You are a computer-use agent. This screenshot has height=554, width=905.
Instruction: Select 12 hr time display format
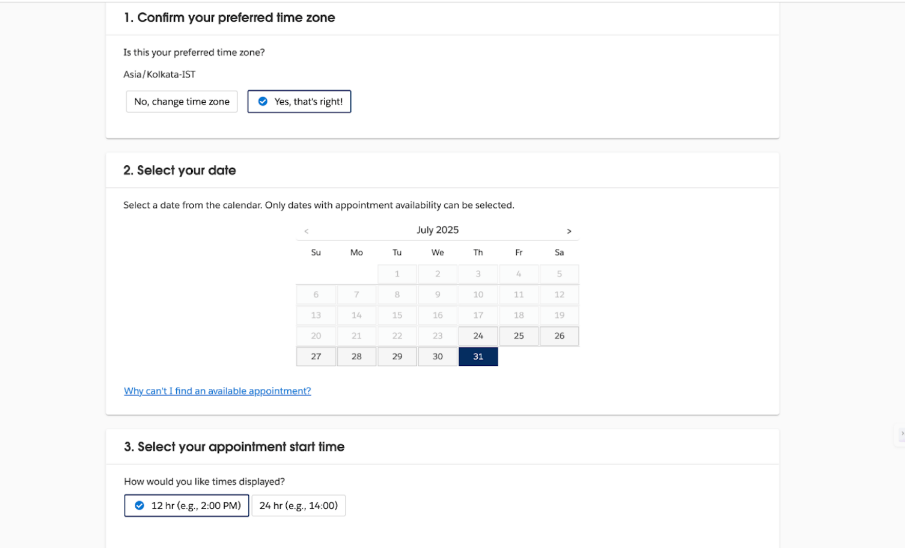tap(187, 506)
